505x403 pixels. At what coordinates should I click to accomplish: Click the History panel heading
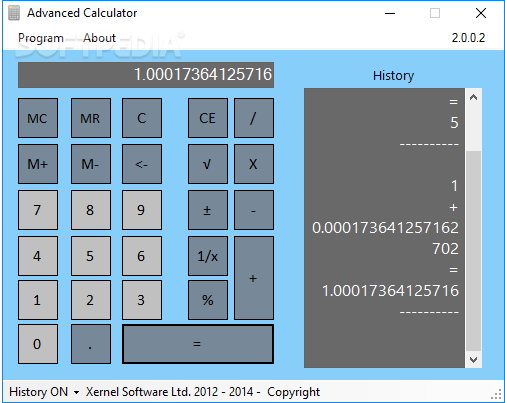point(393,76)
